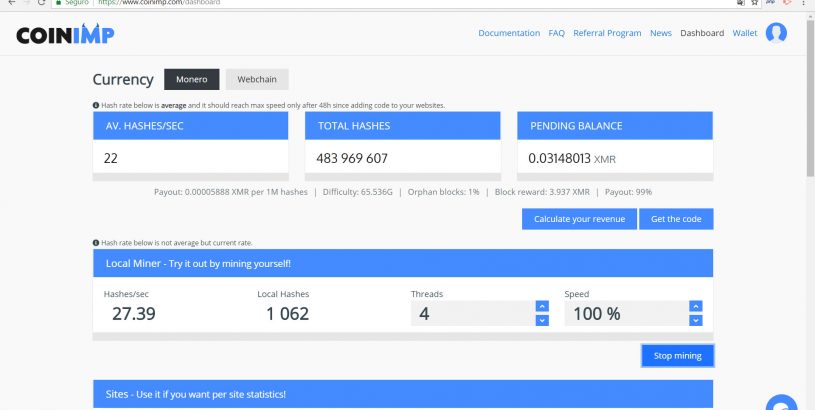Open the Wallet page
Image resolution: width=815 pixels, height=410 pixels.
tap(744, 33)
